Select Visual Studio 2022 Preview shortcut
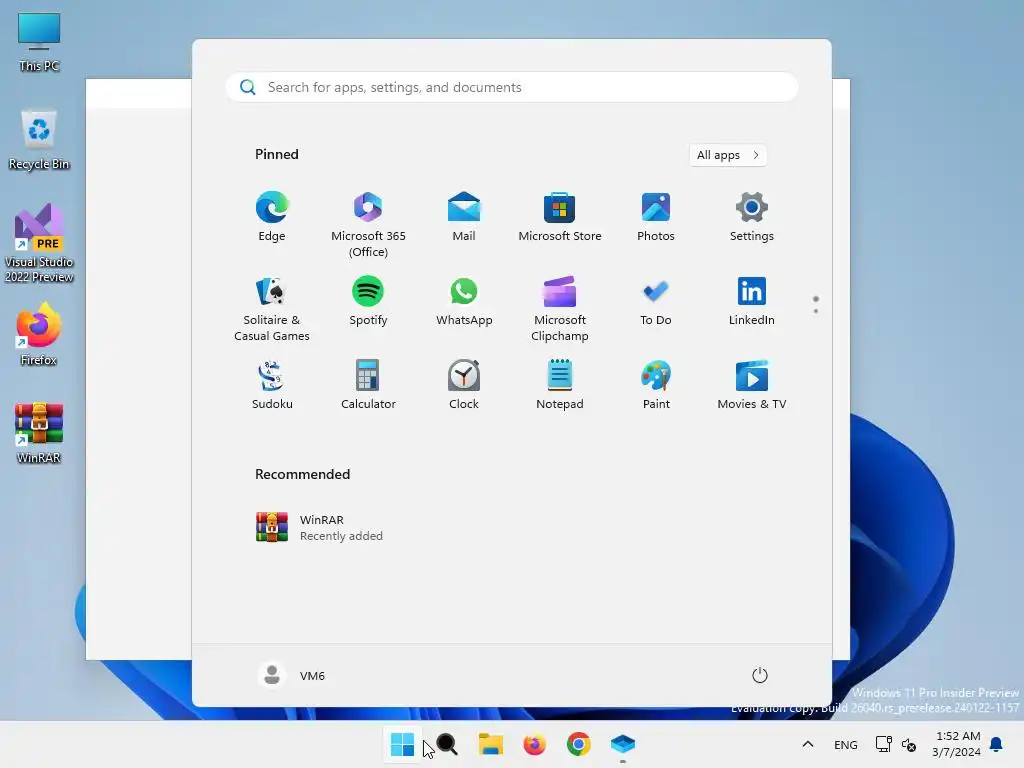Screen dimensions: 1024x768 point(39,243)
